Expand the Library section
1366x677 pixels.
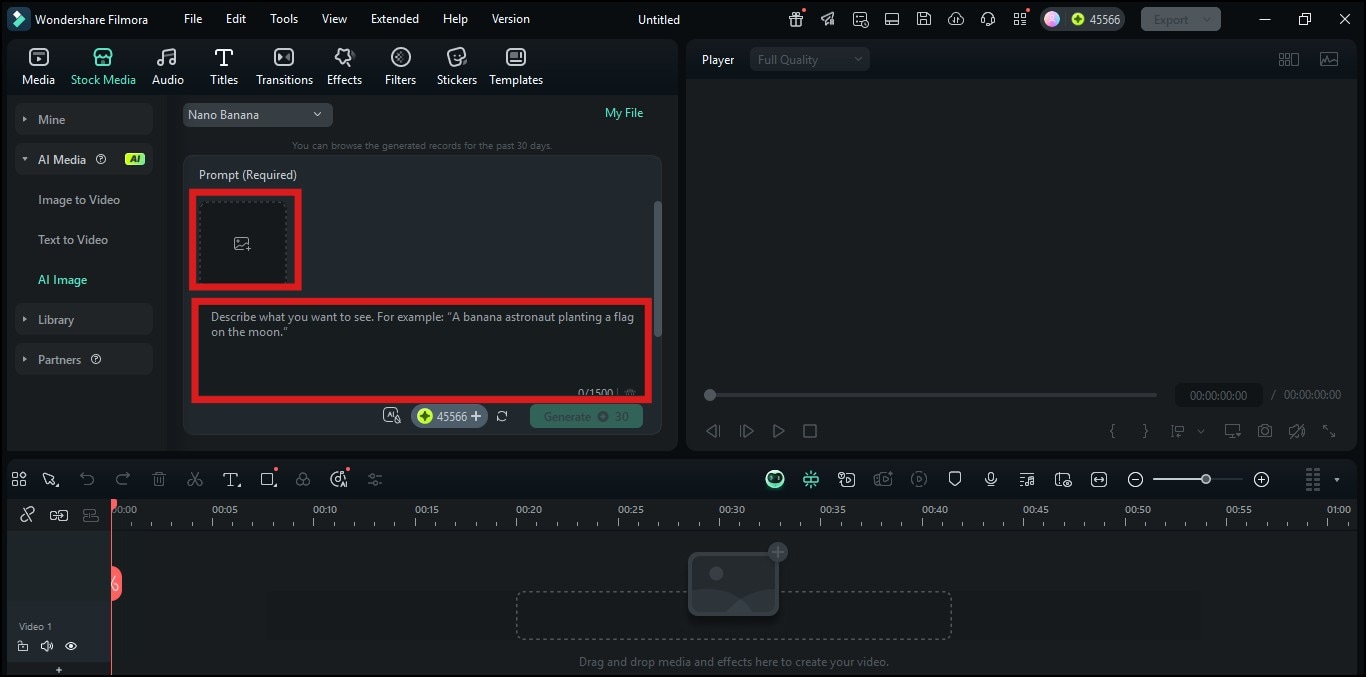(x=83, y=319)
